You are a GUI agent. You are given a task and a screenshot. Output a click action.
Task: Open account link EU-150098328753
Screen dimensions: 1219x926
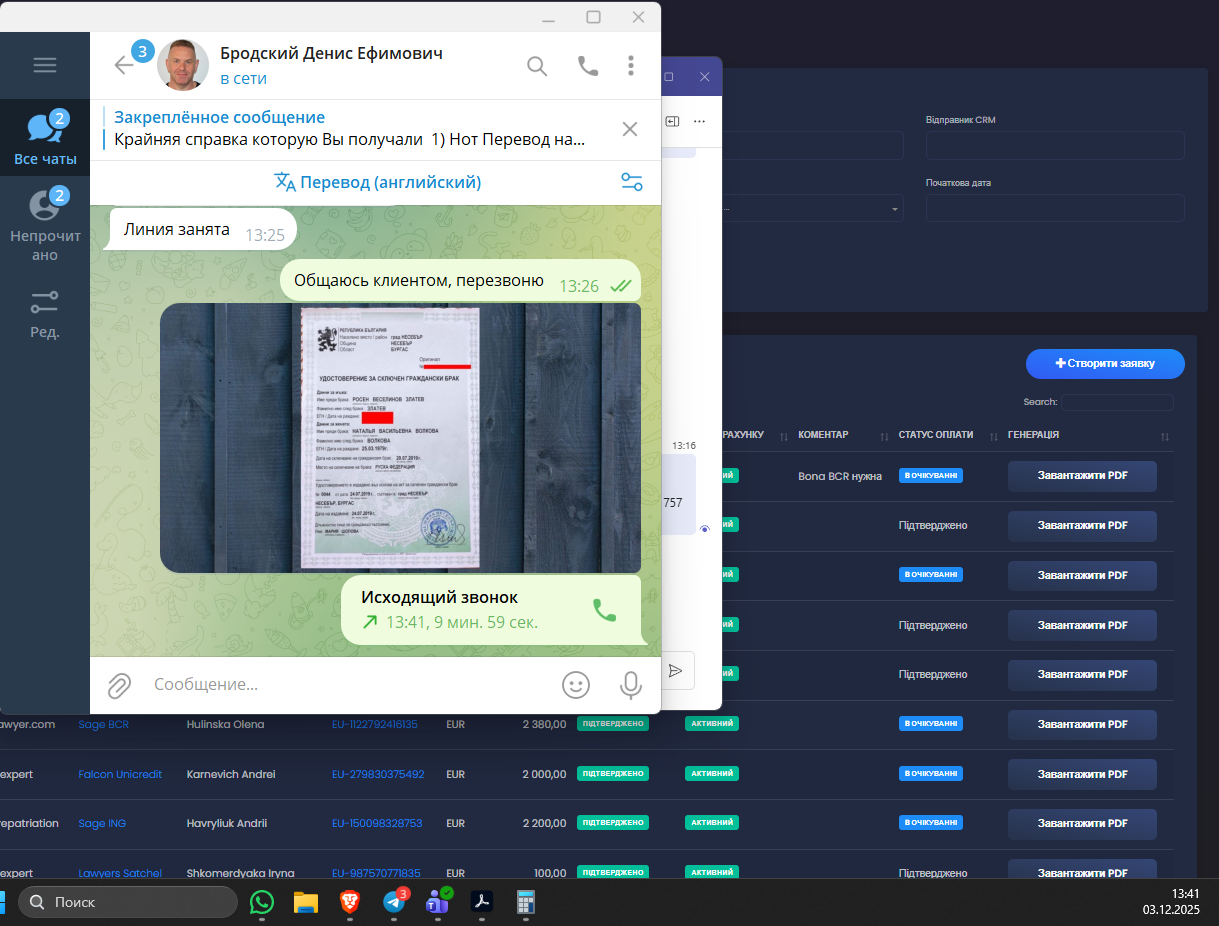(377, 823)
